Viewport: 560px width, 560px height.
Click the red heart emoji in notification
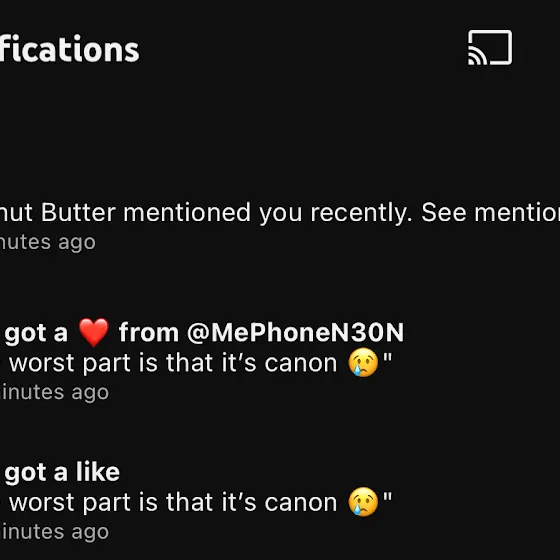pos(94,332)
